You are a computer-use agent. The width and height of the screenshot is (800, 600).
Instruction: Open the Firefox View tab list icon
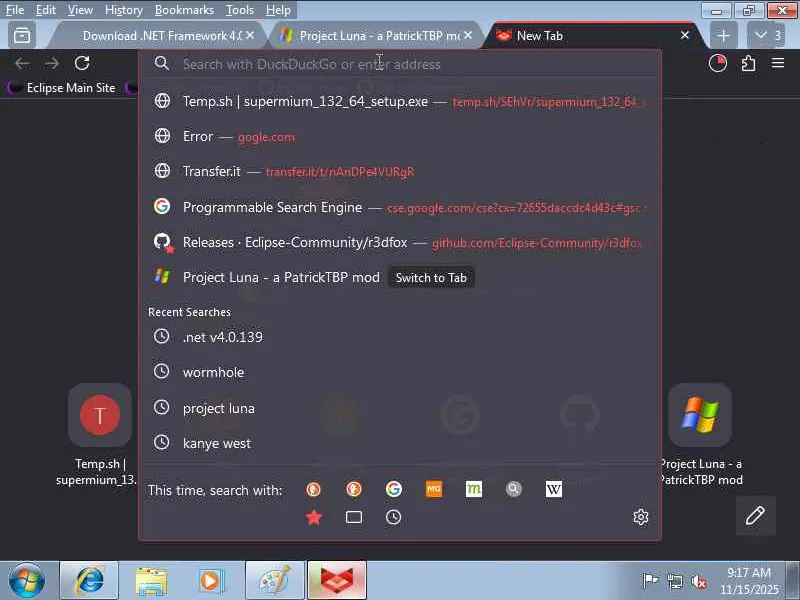[22, 35]
